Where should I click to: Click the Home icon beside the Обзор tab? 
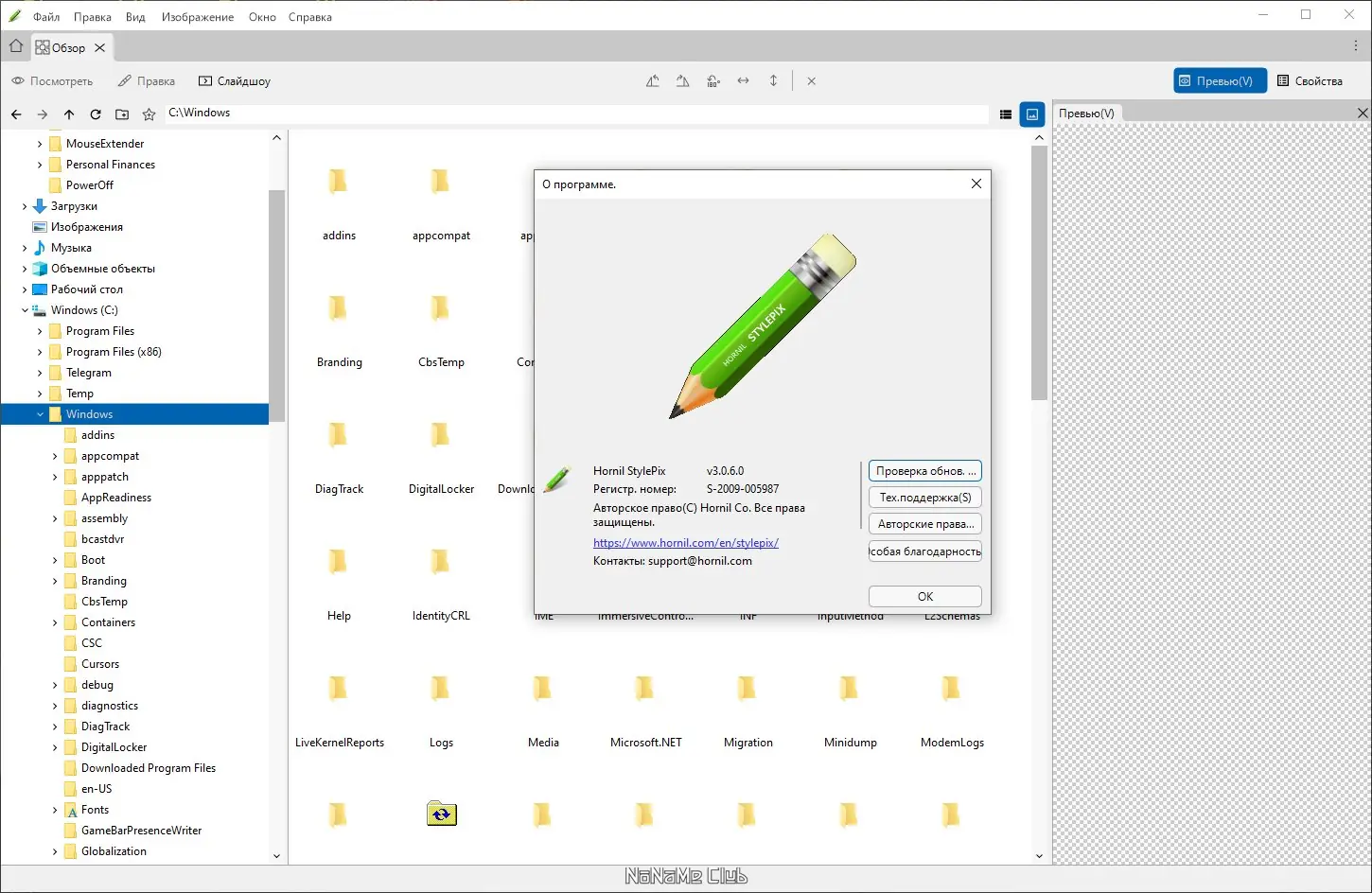16,46
